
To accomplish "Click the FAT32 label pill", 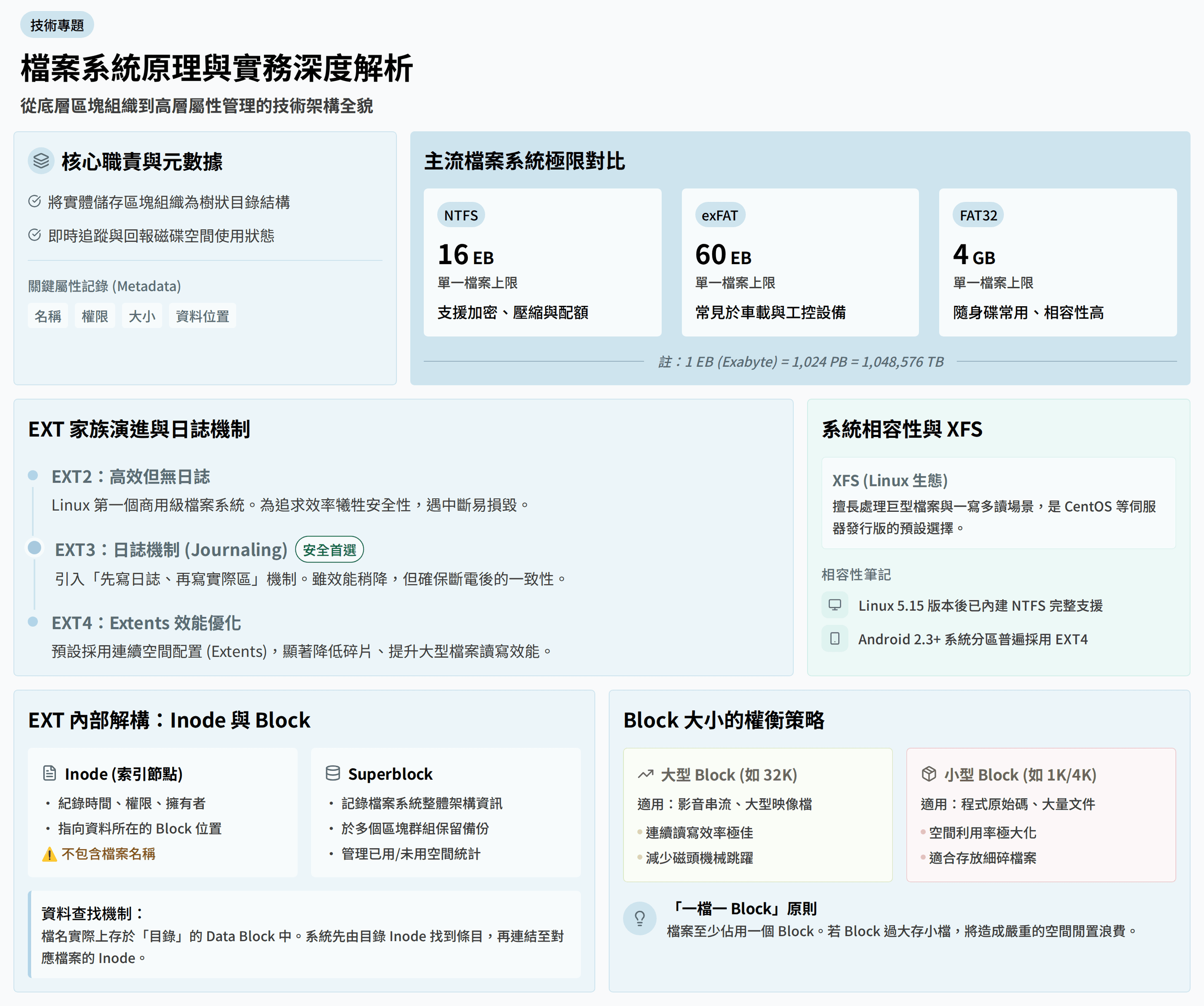I will [978, 215].
